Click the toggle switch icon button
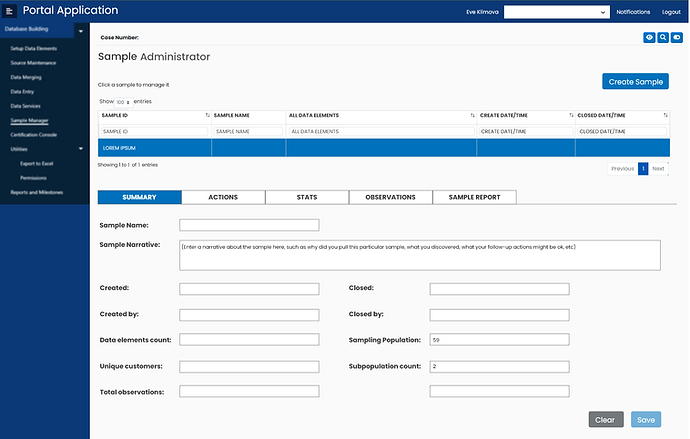Viewport: 690px width, 439px height. [x=677, y=37]
